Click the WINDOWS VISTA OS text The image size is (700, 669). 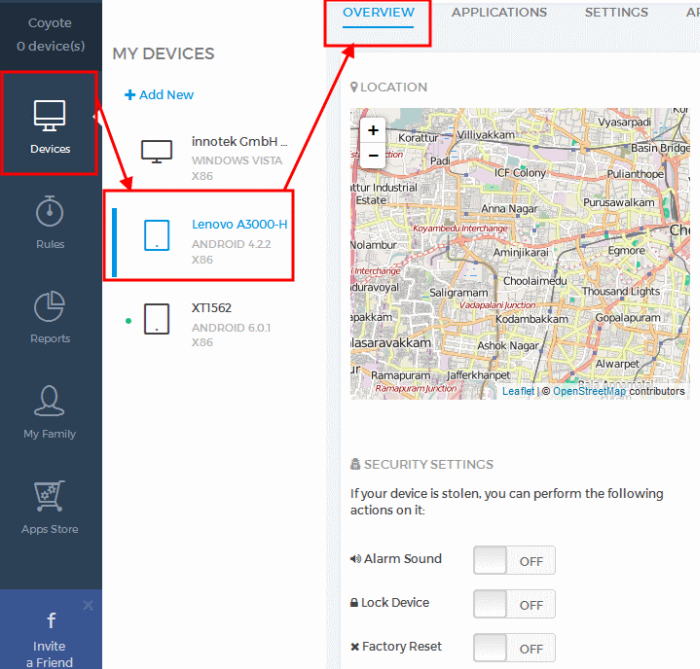click(237, 161)
